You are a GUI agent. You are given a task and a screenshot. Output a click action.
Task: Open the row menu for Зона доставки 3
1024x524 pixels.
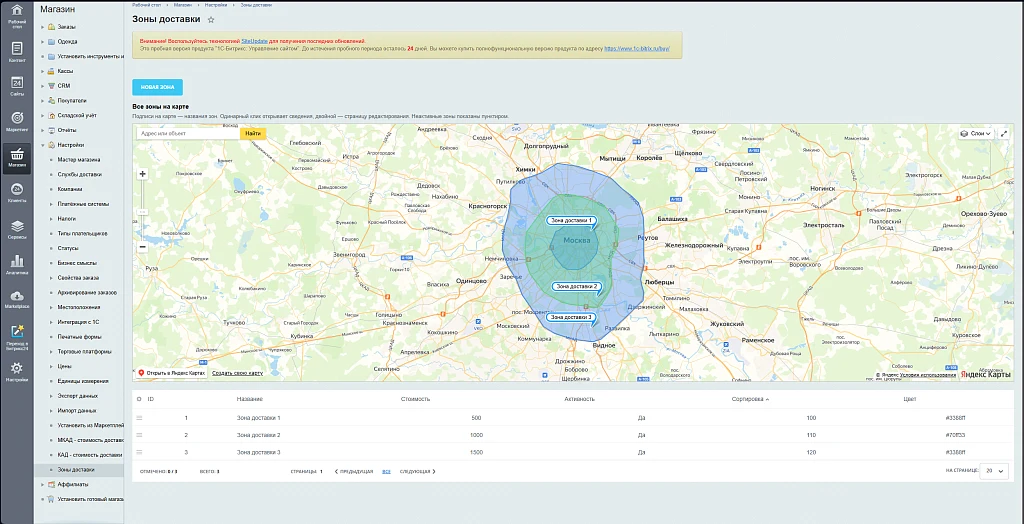click(139, 451)
